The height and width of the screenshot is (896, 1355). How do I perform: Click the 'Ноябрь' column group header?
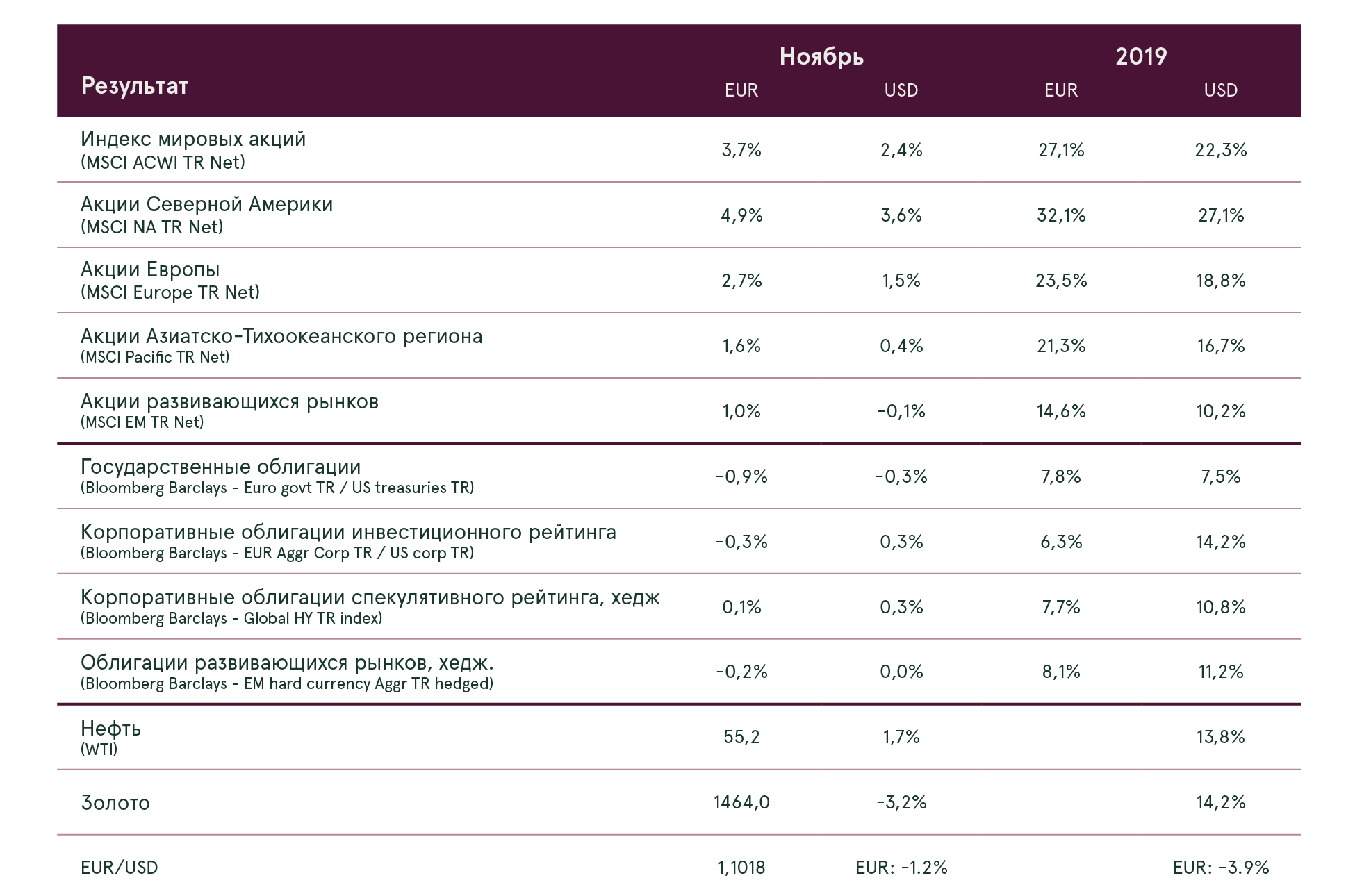tap(821, 56)
